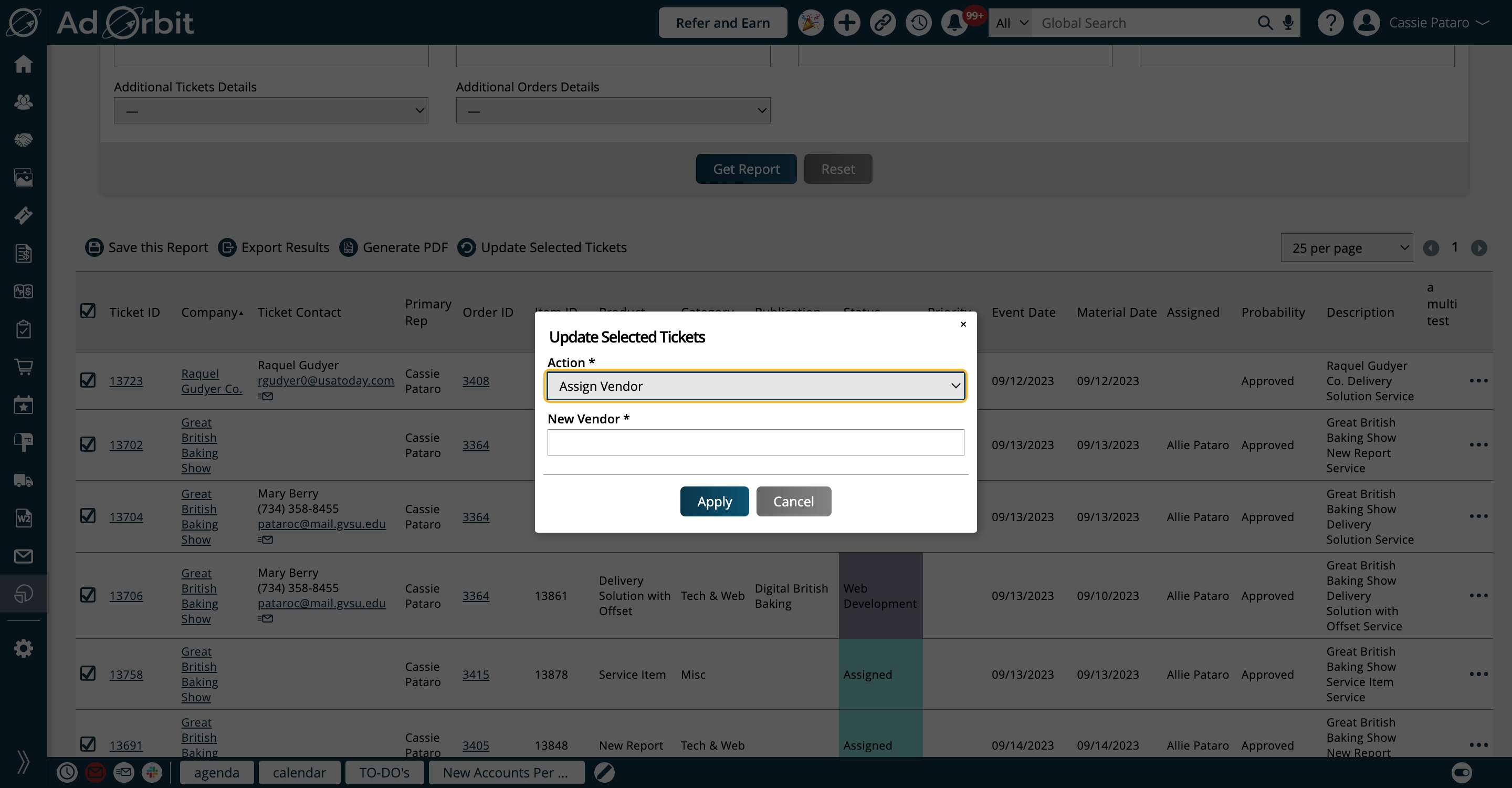Click Update Selected Tickets toolbar action
The width and height of the screenshot is (1512, 788).
click(542, 247)
